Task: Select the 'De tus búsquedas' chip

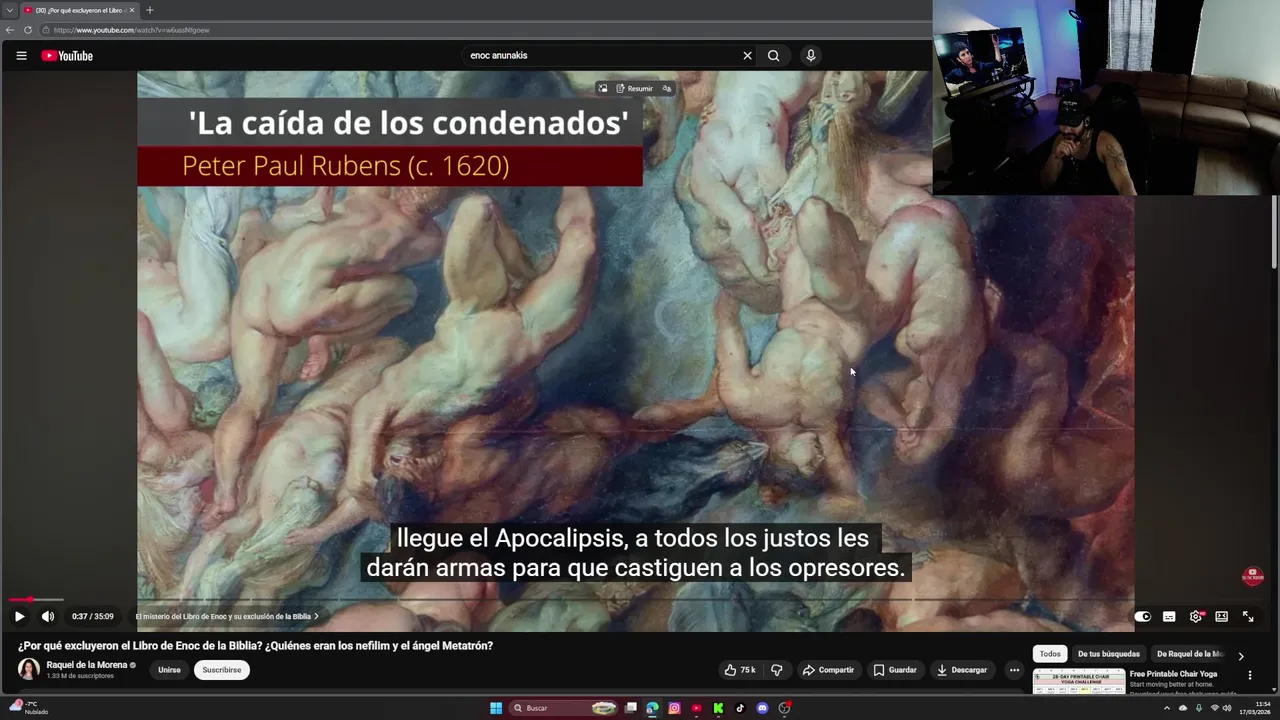Action: [1108, 654]
